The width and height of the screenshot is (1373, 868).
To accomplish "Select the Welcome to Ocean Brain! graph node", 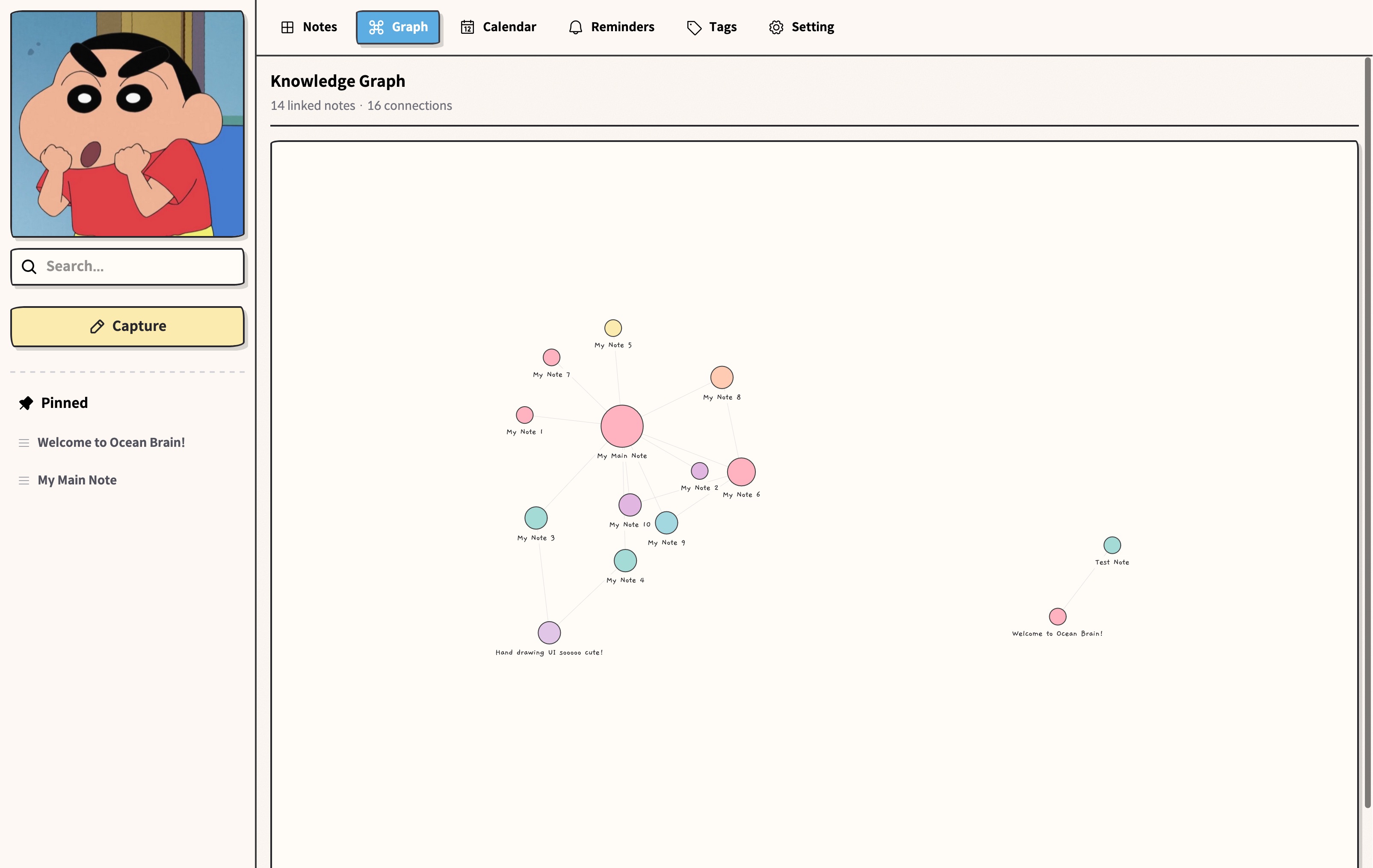I will pos(1058,617).
